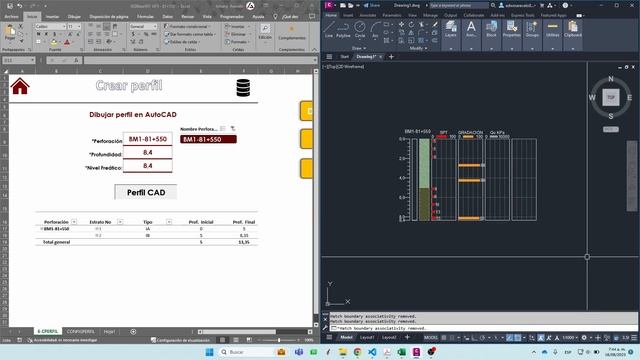Click the Move tool in AutoCAD Modify panel

click(x=402, y=24)
